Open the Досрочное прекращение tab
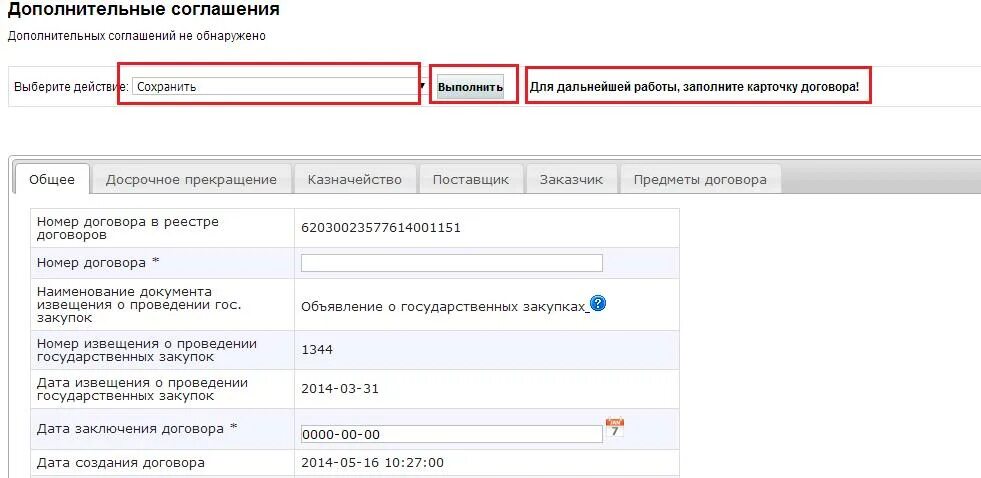The height and width of the screenshot is (478, 981). coord(191,180)
